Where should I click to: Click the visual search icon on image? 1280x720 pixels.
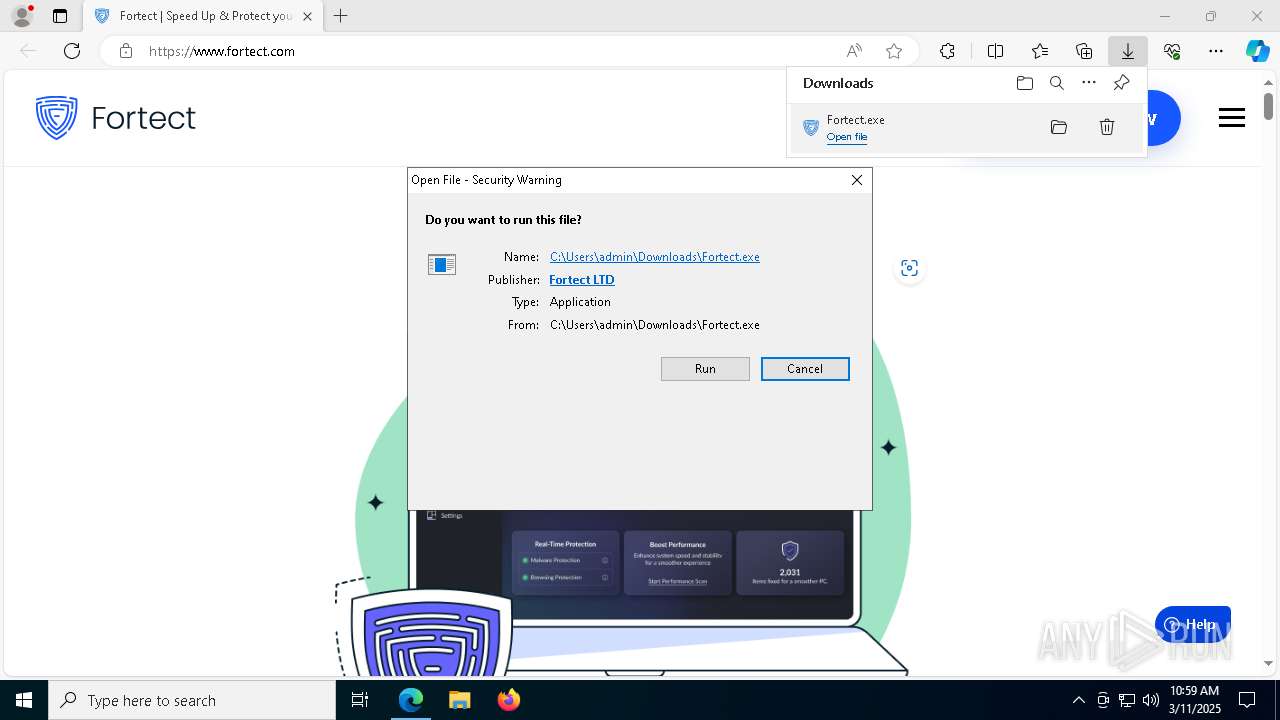(x=909, y=268)
